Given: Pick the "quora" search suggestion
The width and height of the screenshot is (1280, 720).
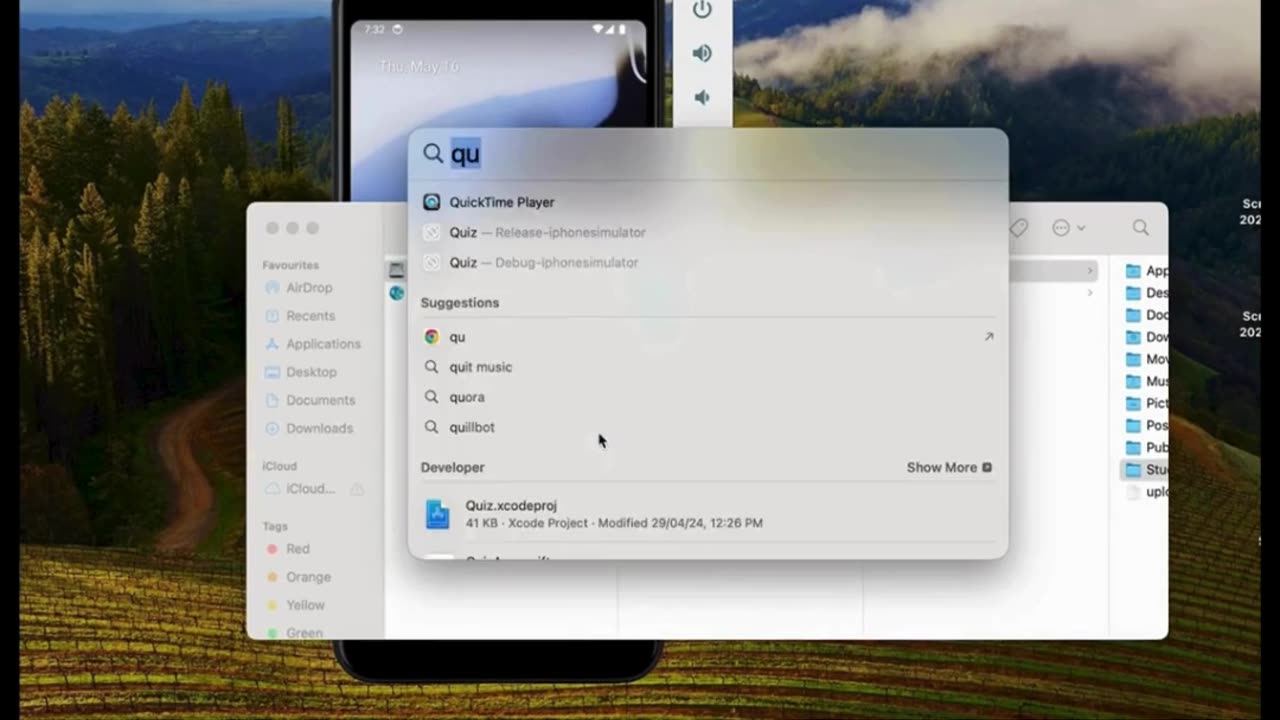Looking at the screenshot, I should click(708, 397).
